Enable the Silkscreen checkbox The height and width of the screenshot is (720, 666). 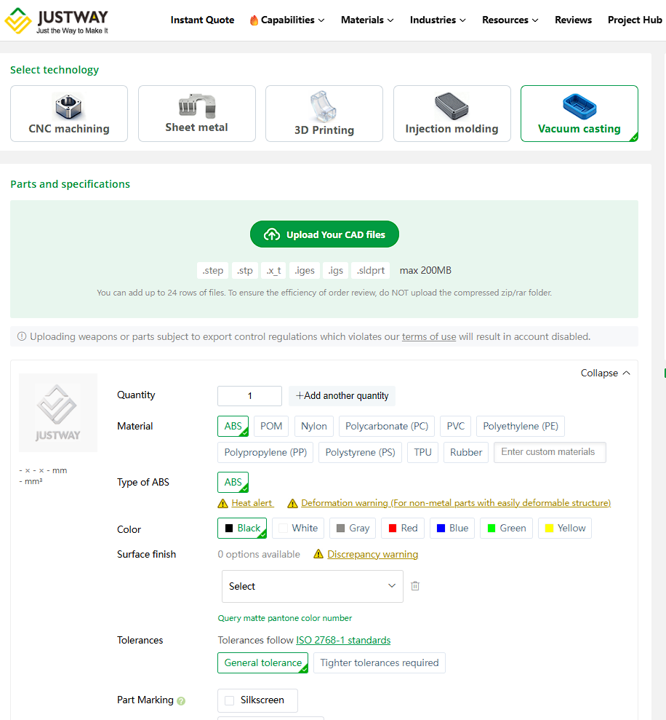coord(230,701)
